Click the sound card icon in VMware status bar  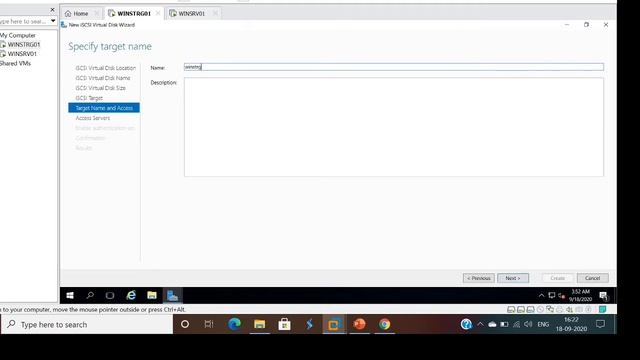click(569, 309)
